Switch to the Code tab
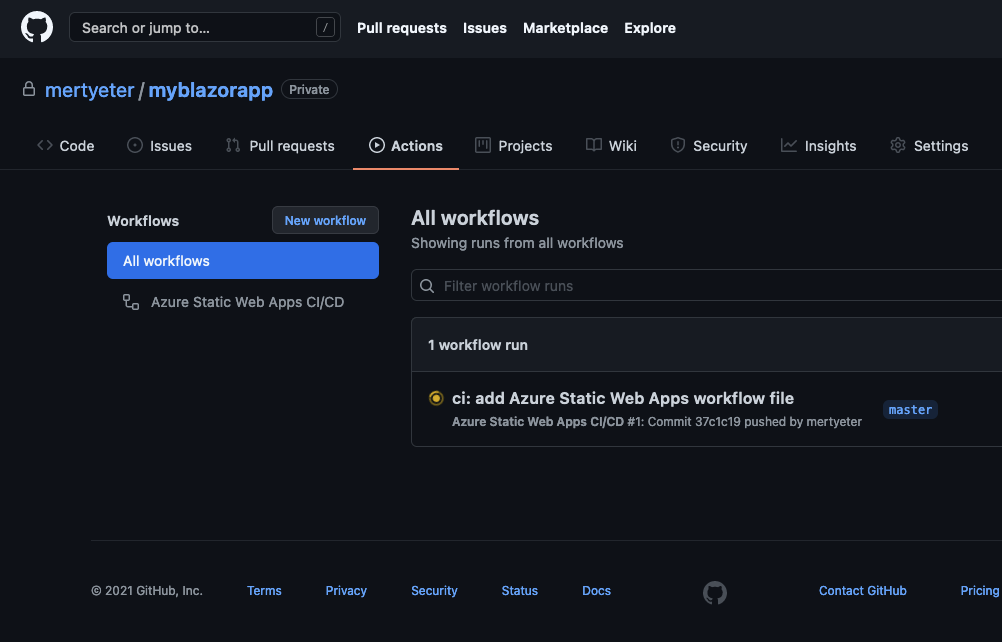 click(65, 146)
